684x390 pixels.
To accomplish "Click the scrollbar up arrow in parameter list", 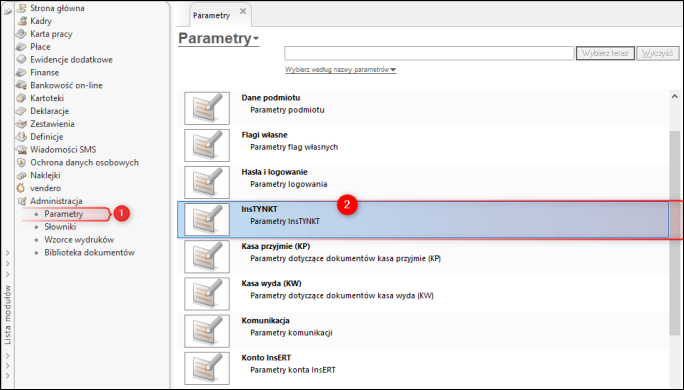I will pos(674,96).
